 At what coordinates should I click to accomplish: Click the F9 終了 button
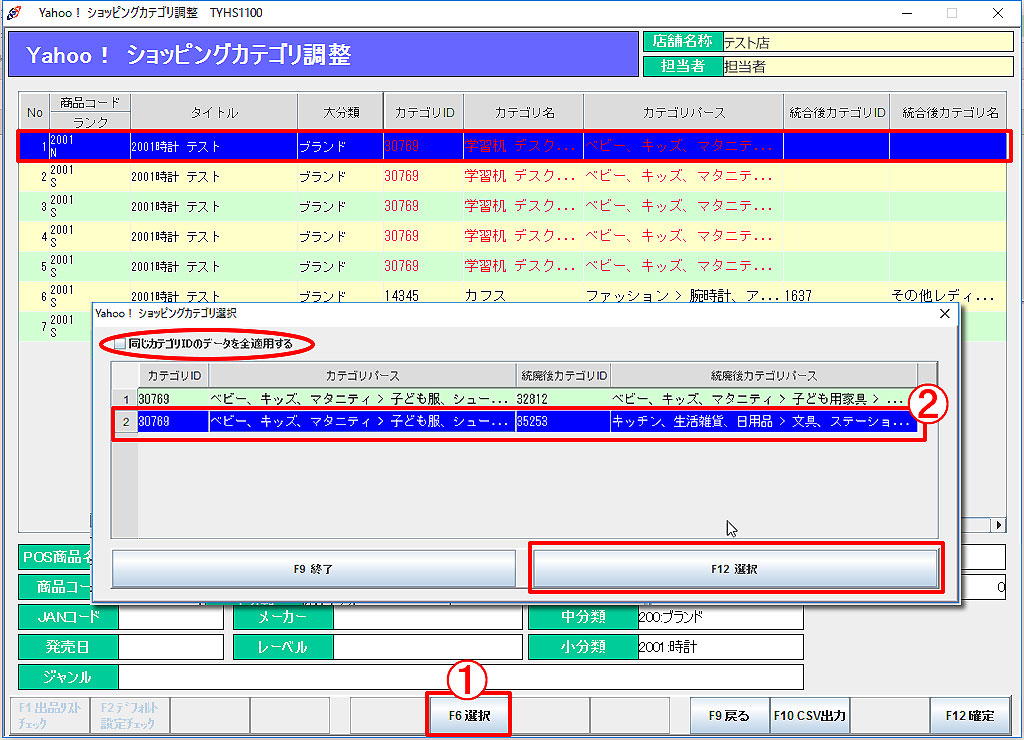(x=313, y=569)
